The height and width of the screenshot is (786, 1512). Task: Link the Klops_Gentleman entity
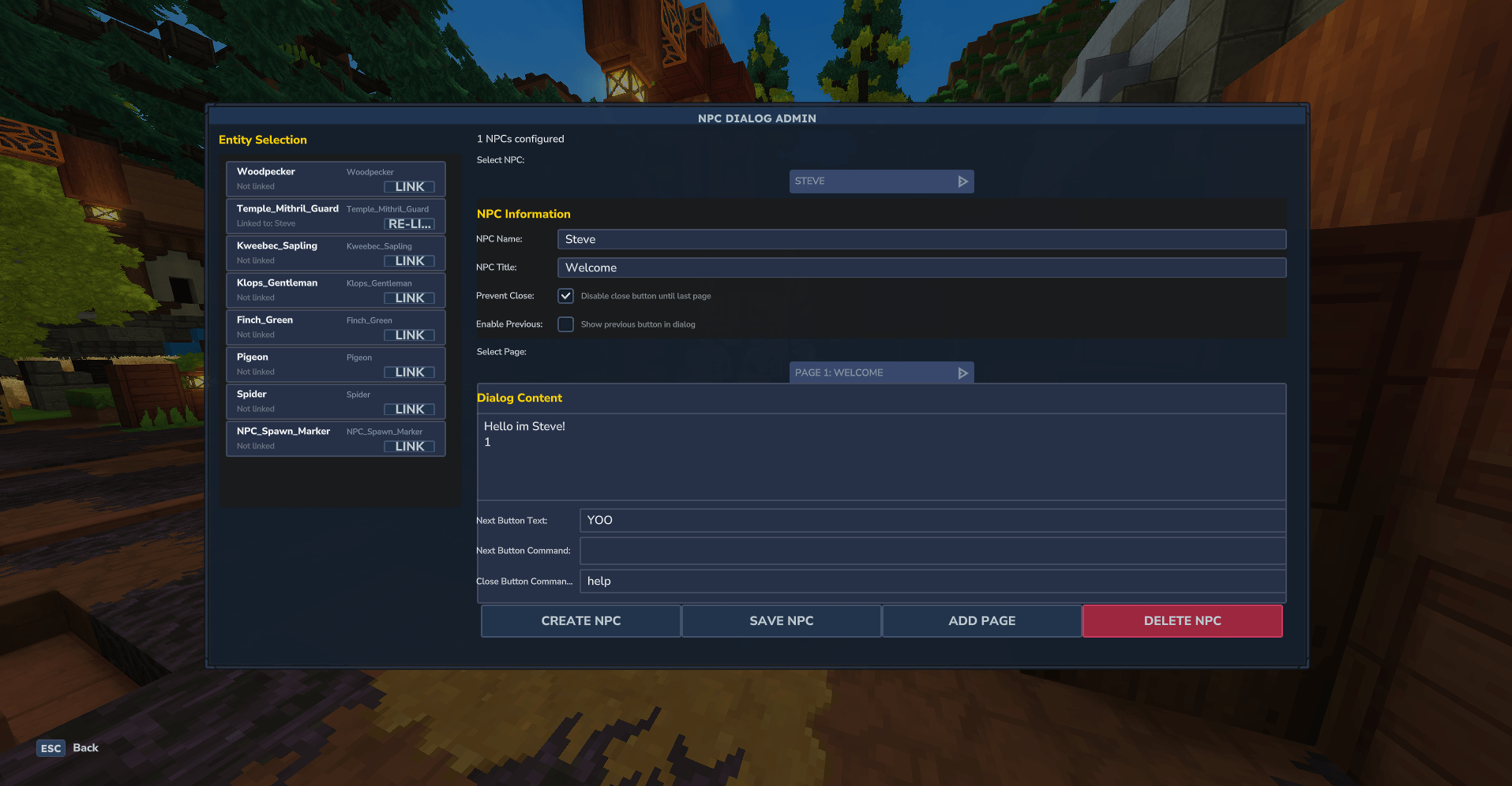(x=409, y=298)
